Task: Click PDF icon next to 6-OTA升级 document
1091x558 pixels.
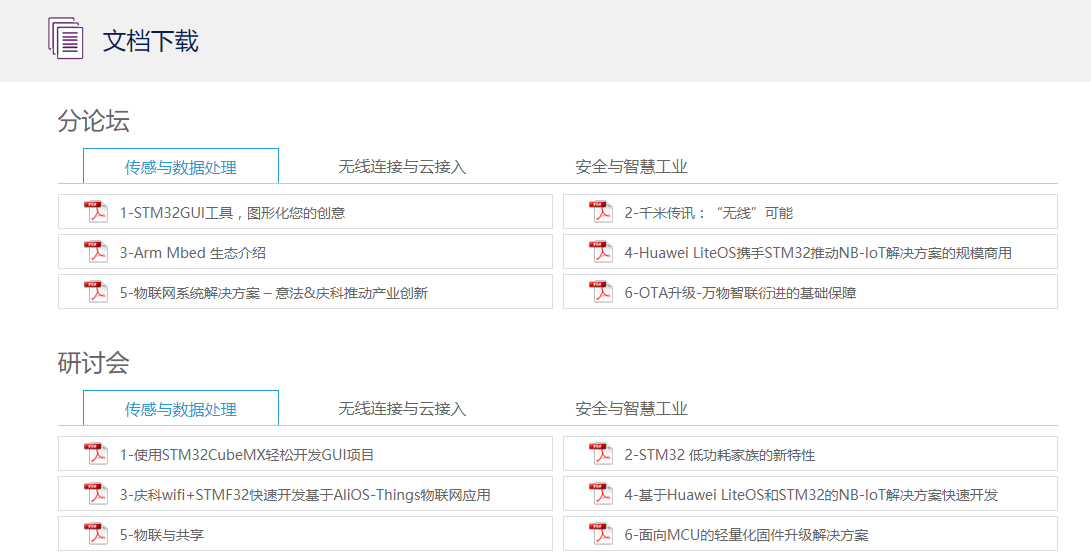Action: tap(601, 292)
